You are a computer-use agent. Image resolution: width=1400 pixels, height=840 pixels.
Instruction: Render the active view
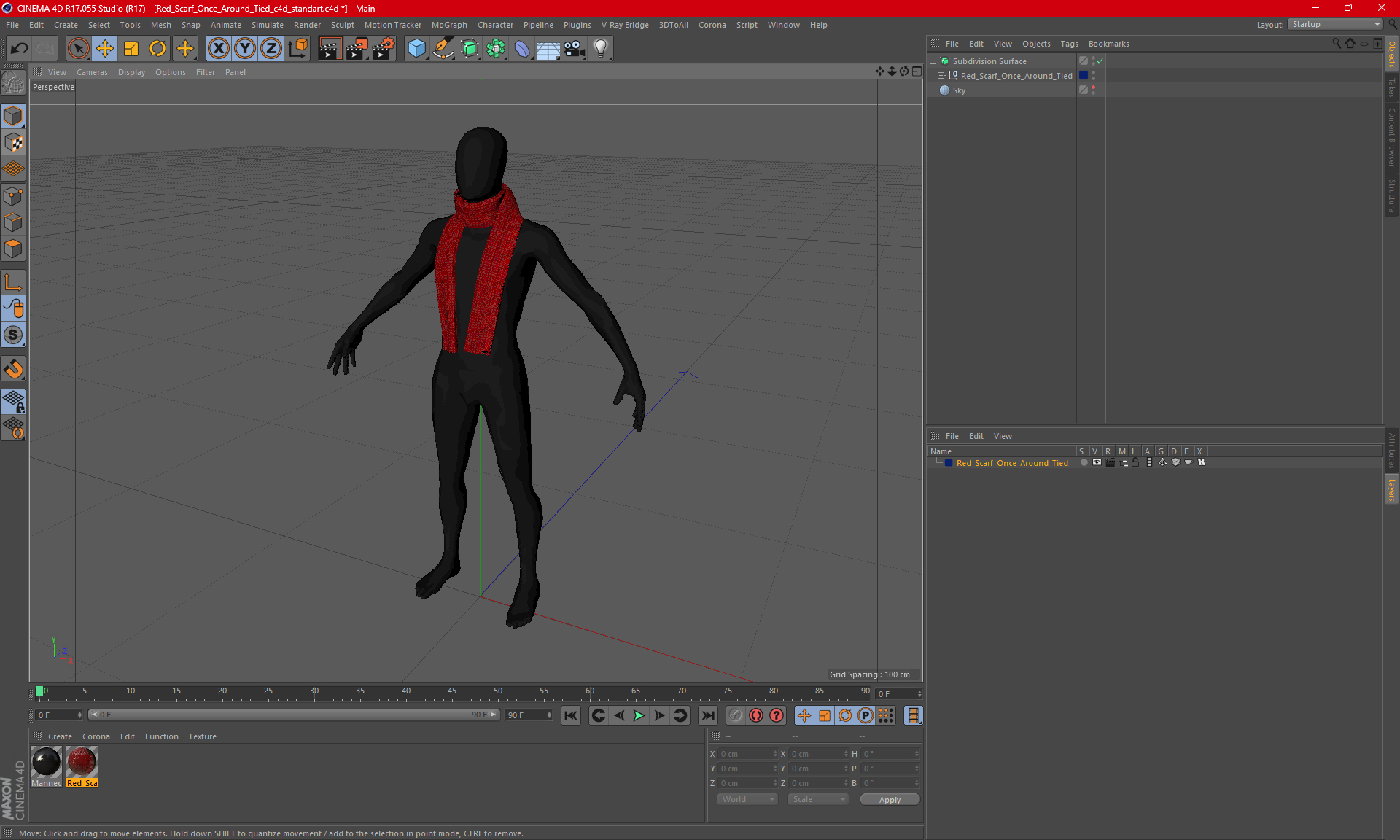[x=330, y=48]
